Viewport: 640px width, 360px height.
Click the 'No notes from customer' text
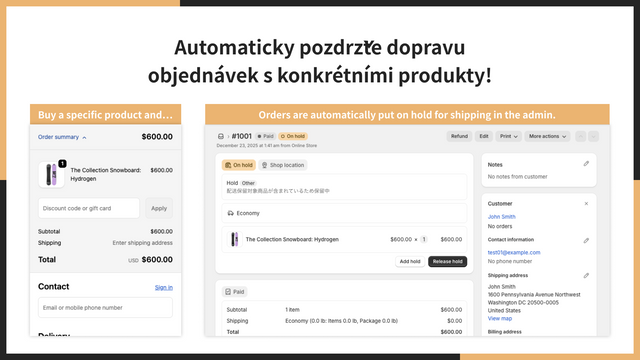pyautogui.click(x=518, y=177)
